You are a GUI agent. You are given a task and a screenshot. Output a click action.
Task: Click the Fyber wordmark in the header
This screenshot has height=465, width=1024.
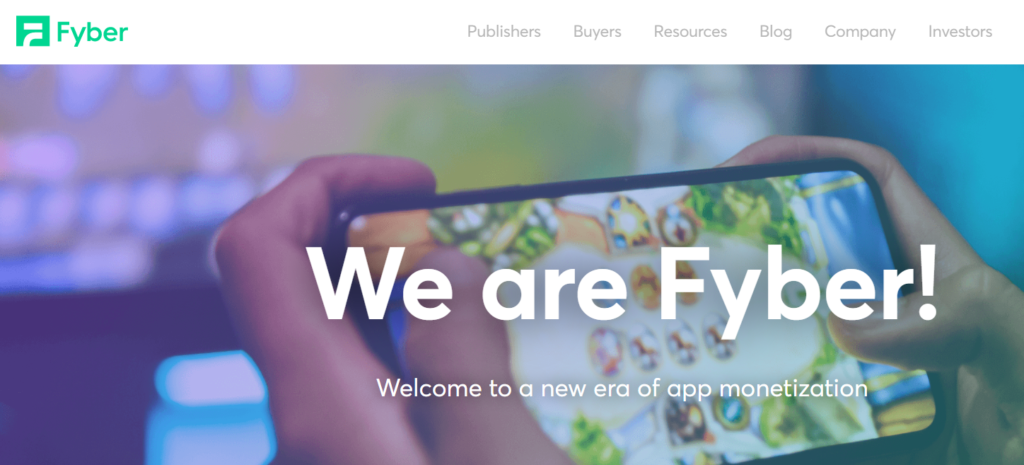click(92, 33)
